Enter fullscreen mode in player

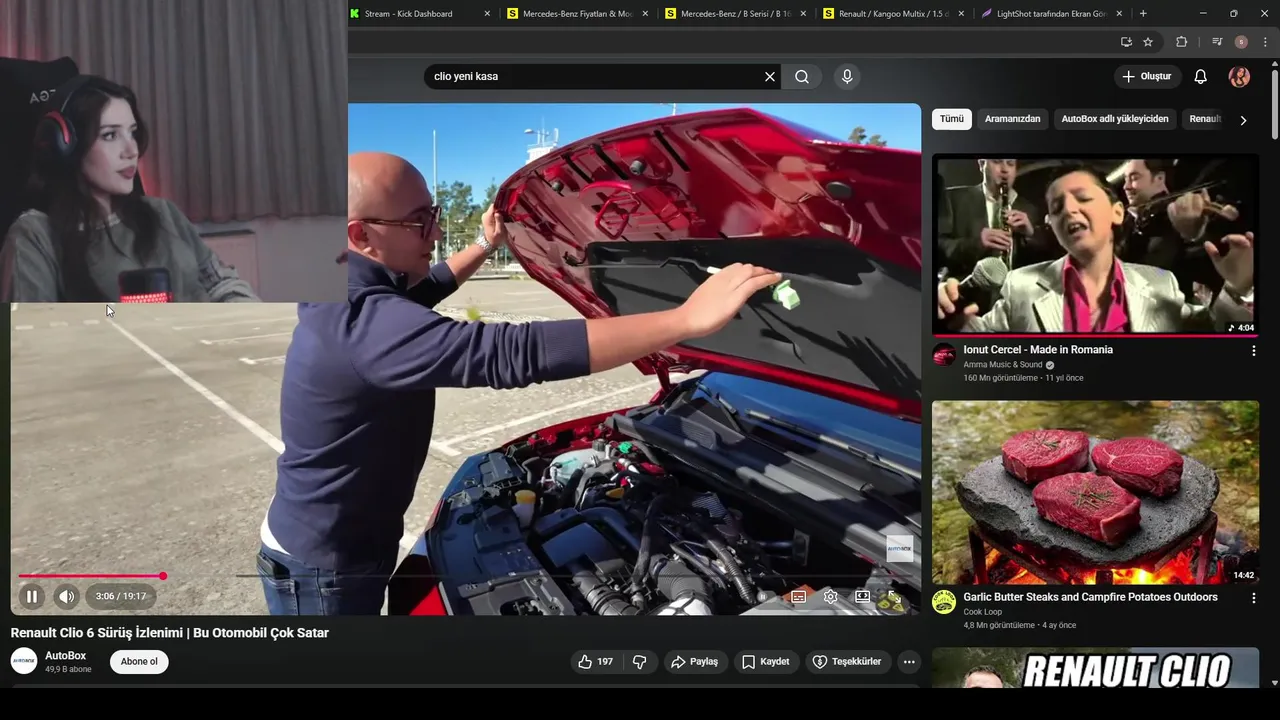click(894, 598)
